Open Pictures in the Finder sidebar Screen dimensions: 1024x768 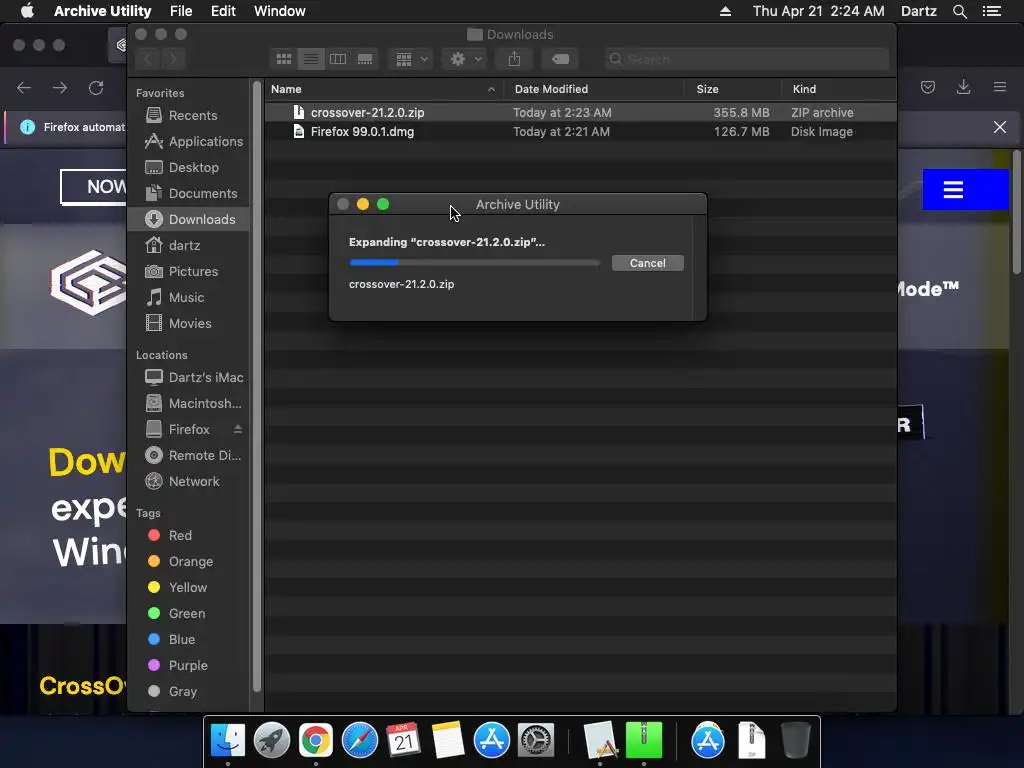click(188, 272)
